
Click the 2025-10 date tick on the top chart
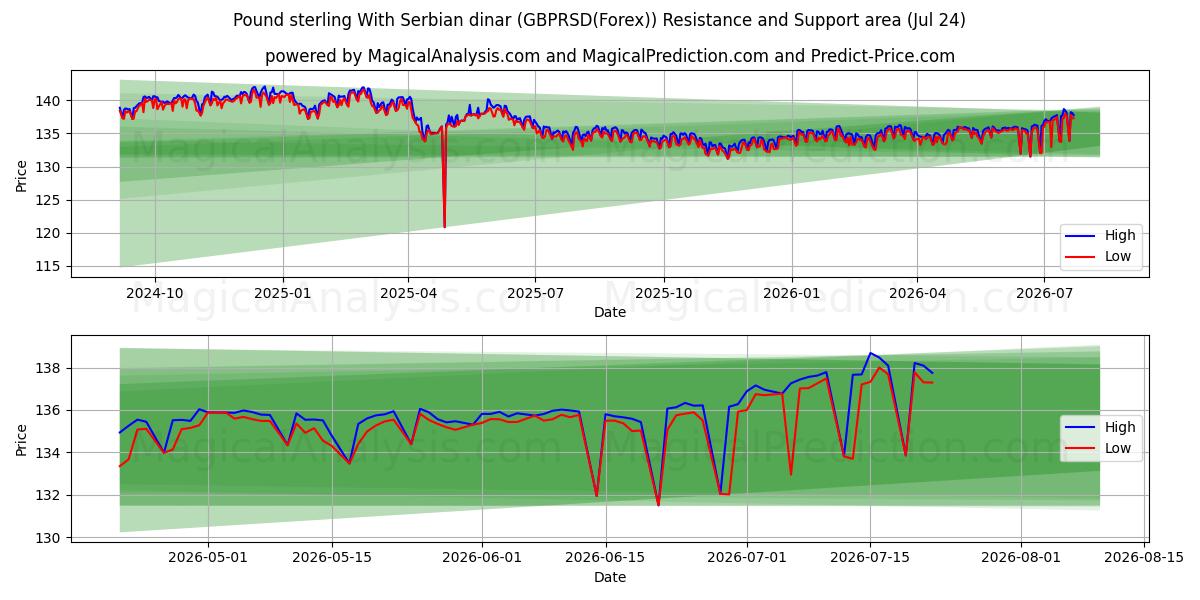663,294
